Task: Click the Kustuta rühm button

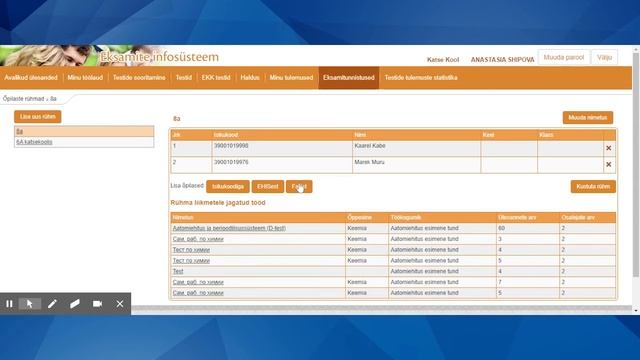Action: [x=593, y=187]
